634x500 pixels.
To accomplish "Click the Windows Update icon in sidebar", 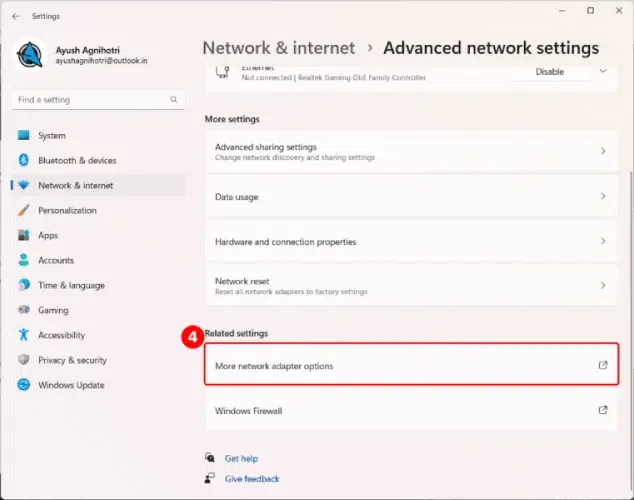I will pyautogui.click(x=24, y=384).
